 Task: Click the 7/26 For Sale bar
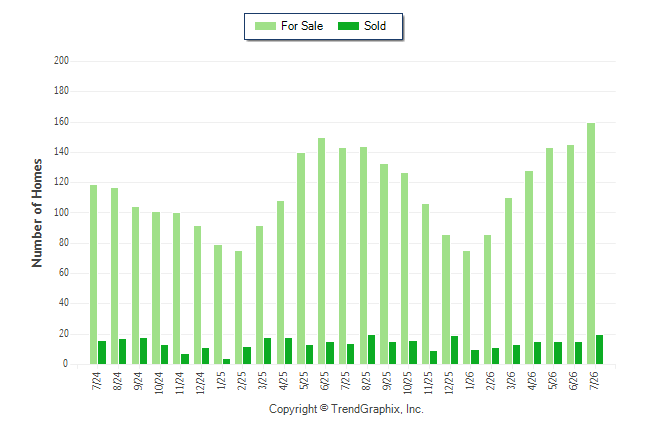pyautogui.click(x=591, y=244)
